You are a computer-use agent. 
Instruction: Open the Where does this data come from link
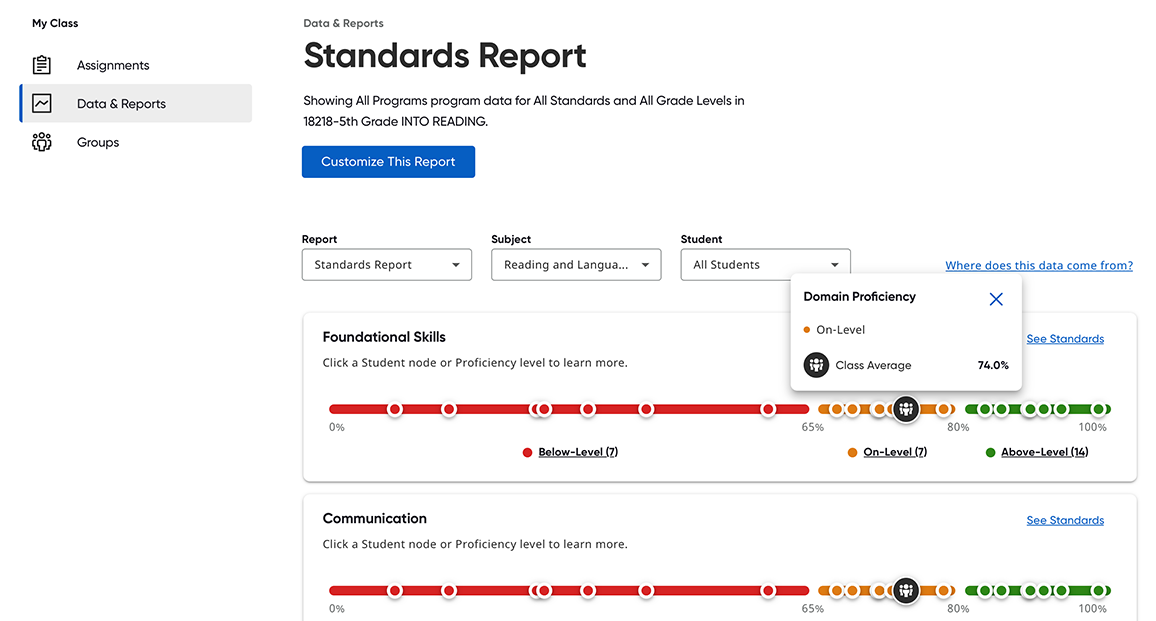pyautogui.click(x=1039, y=266)
